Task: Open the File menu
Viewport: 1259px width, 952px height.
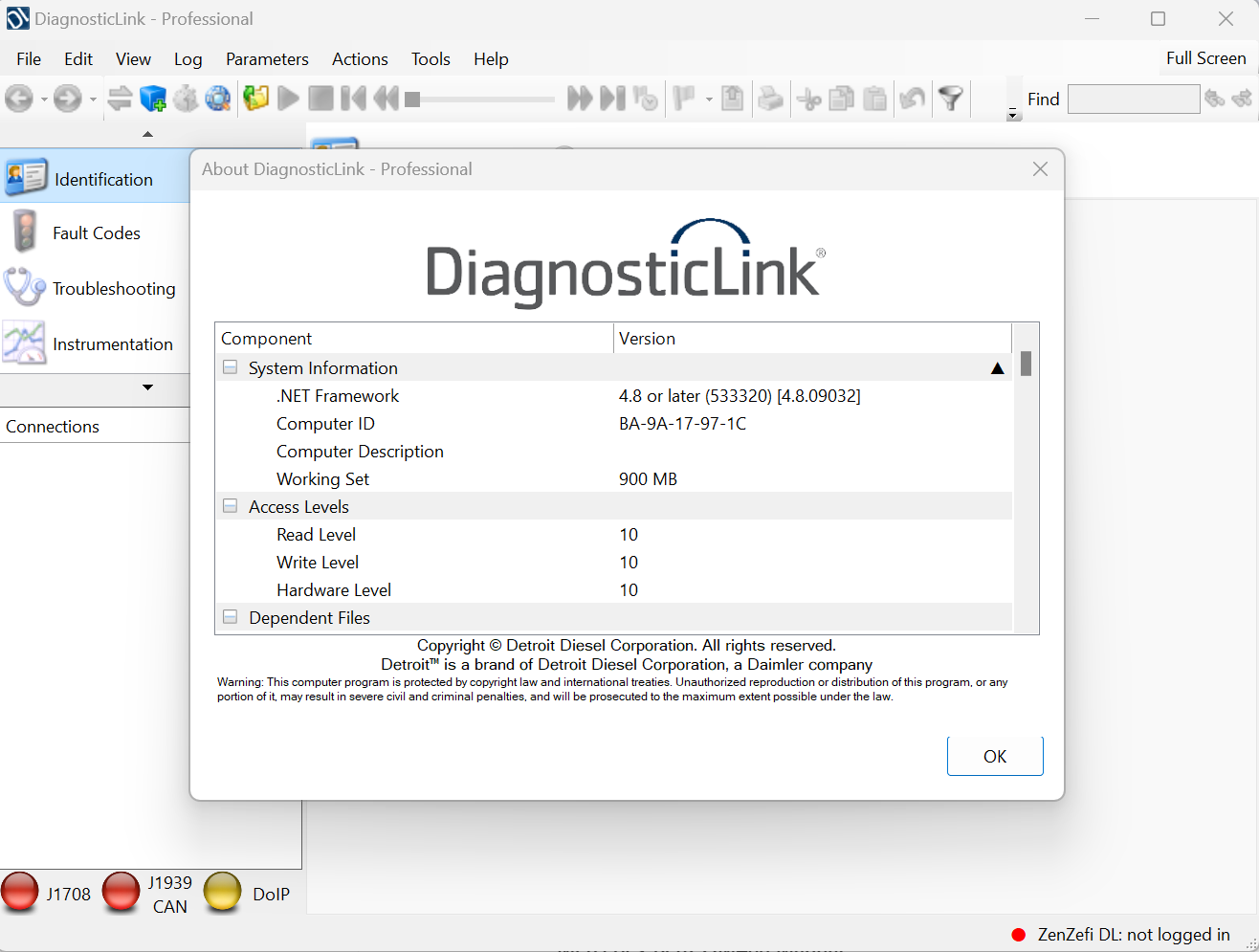Action: tap(29, 59)
